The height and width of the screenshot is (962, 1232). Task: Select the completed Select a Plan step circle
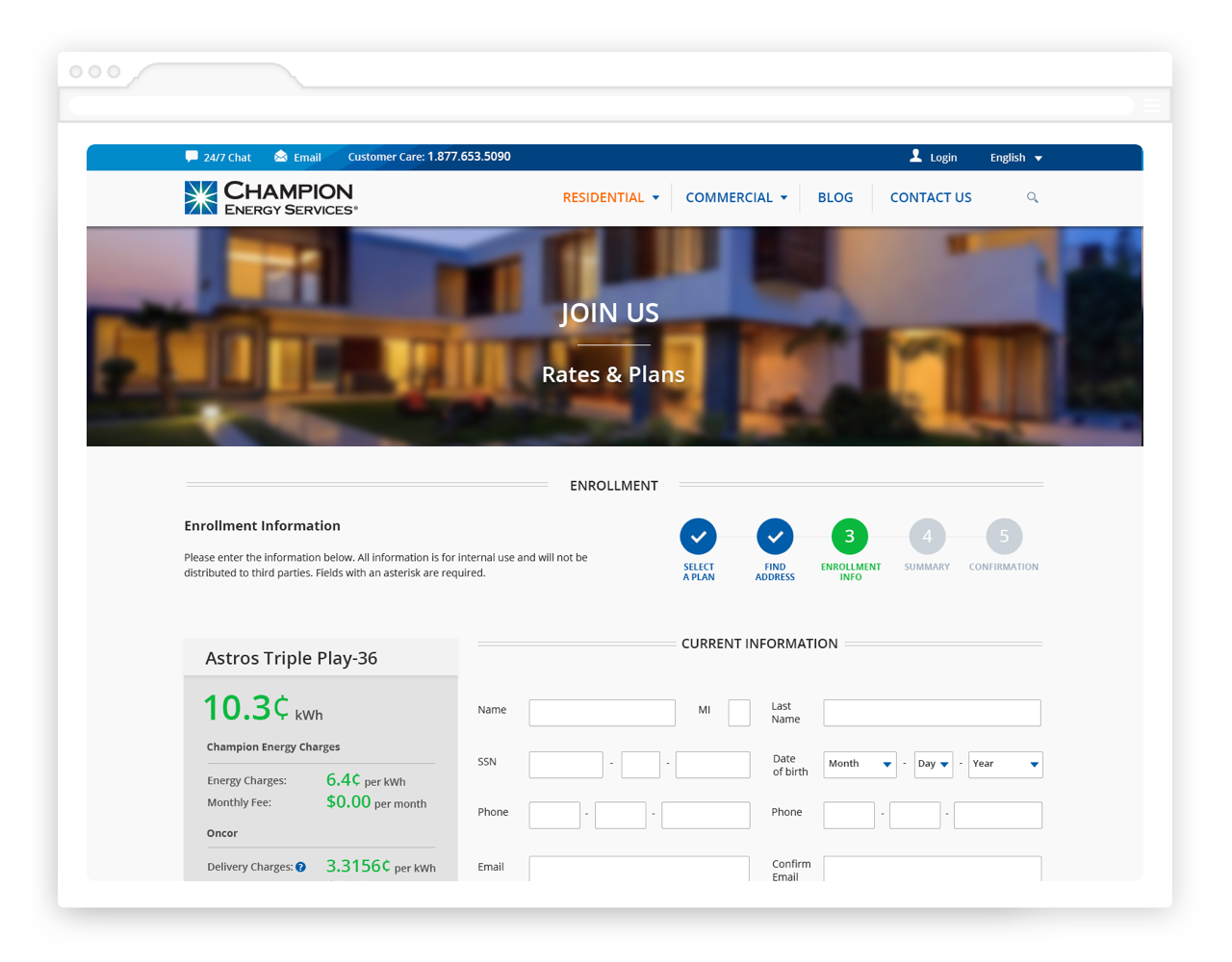(x=699, y=537)
